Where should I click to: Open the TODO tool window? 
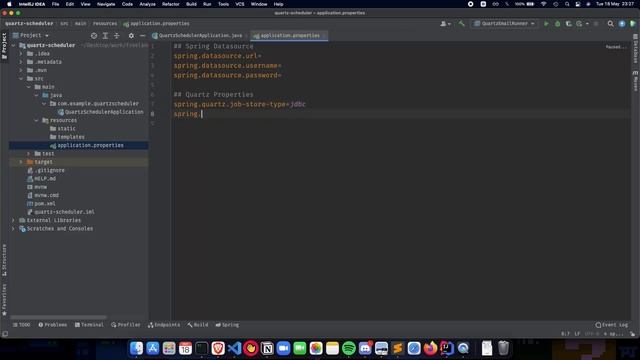[x=21, y=325]
